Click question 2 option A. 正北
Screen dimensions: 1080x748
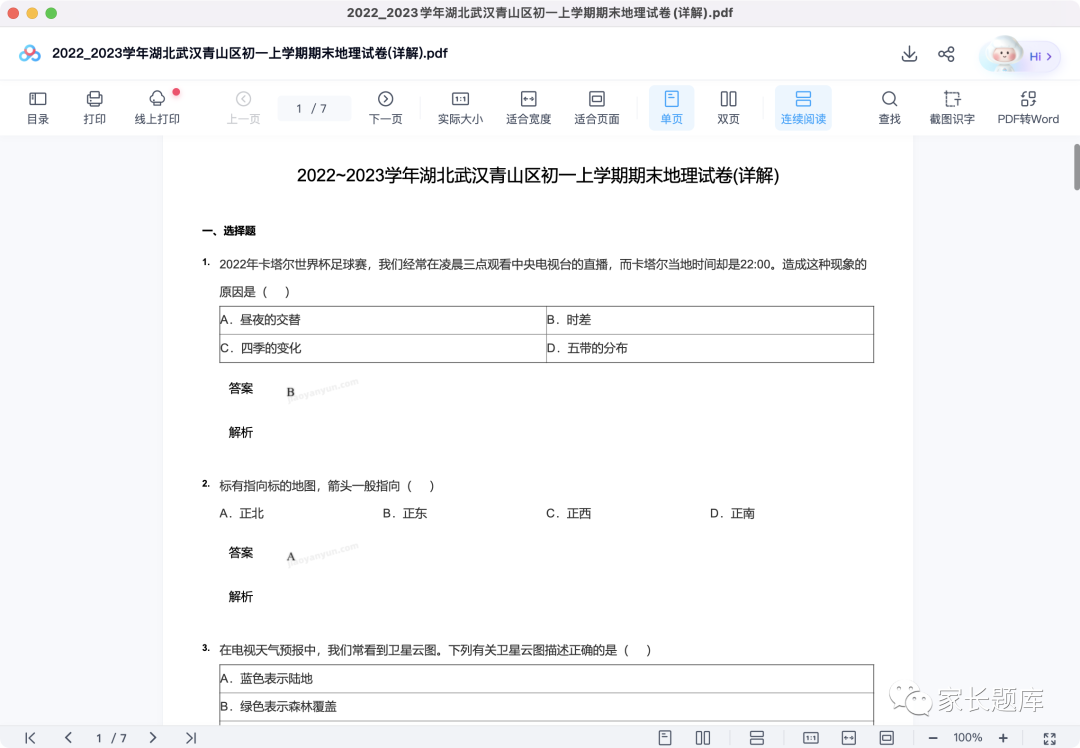242,513
